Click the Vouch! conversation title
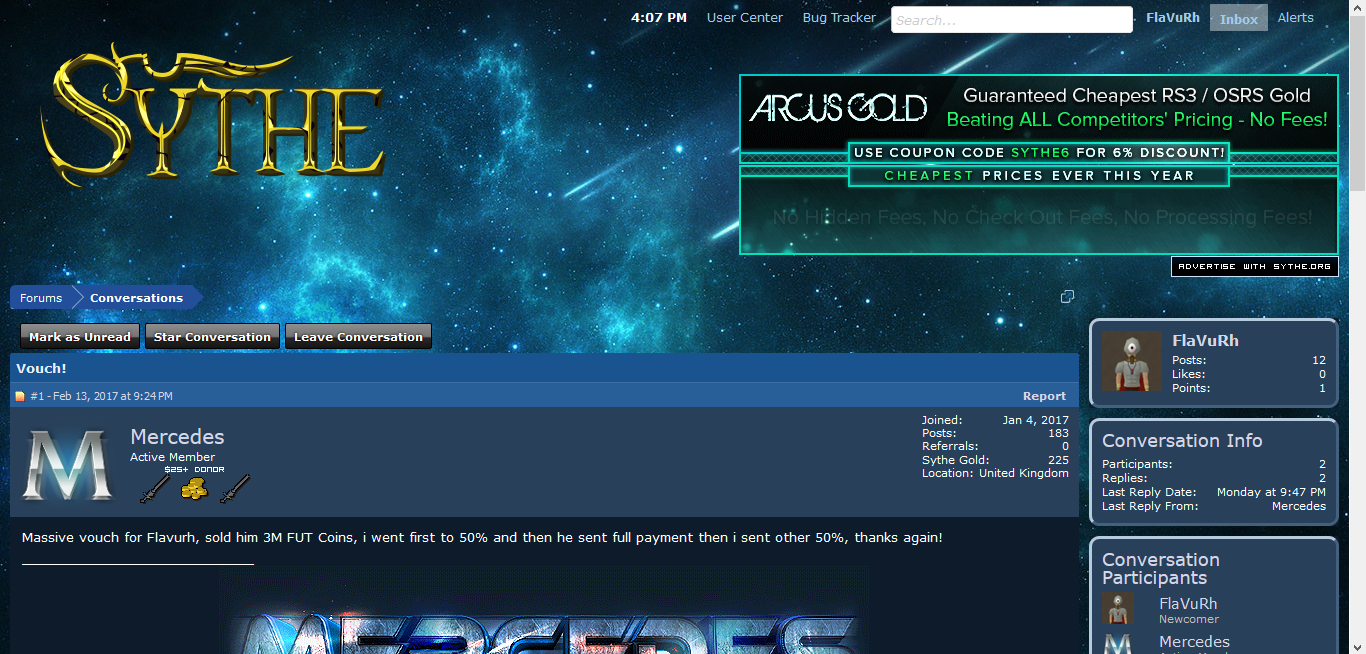 [41, 368]
